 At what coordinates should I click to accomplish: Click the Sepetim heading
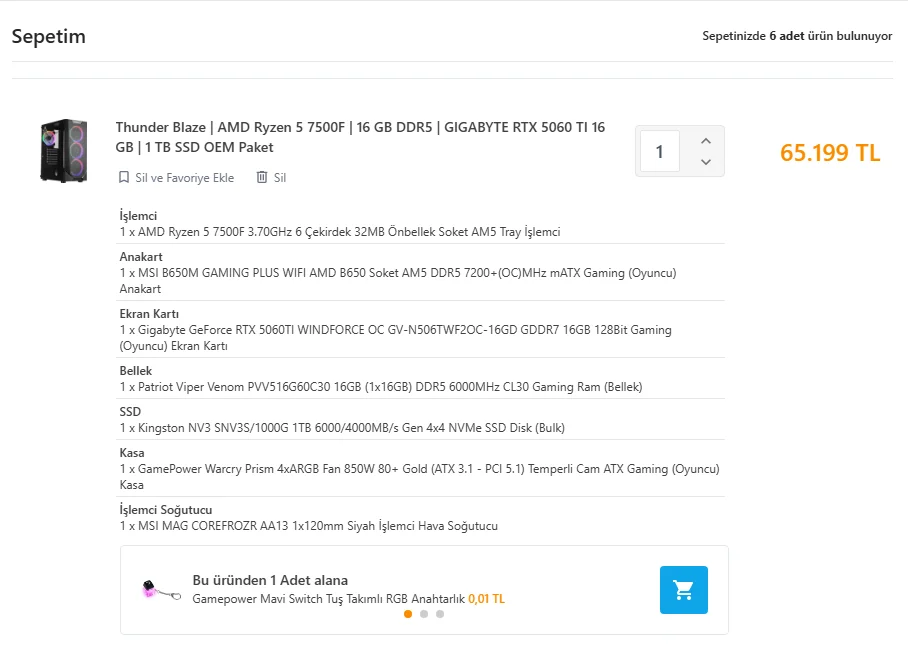click(x=49, y=36)
